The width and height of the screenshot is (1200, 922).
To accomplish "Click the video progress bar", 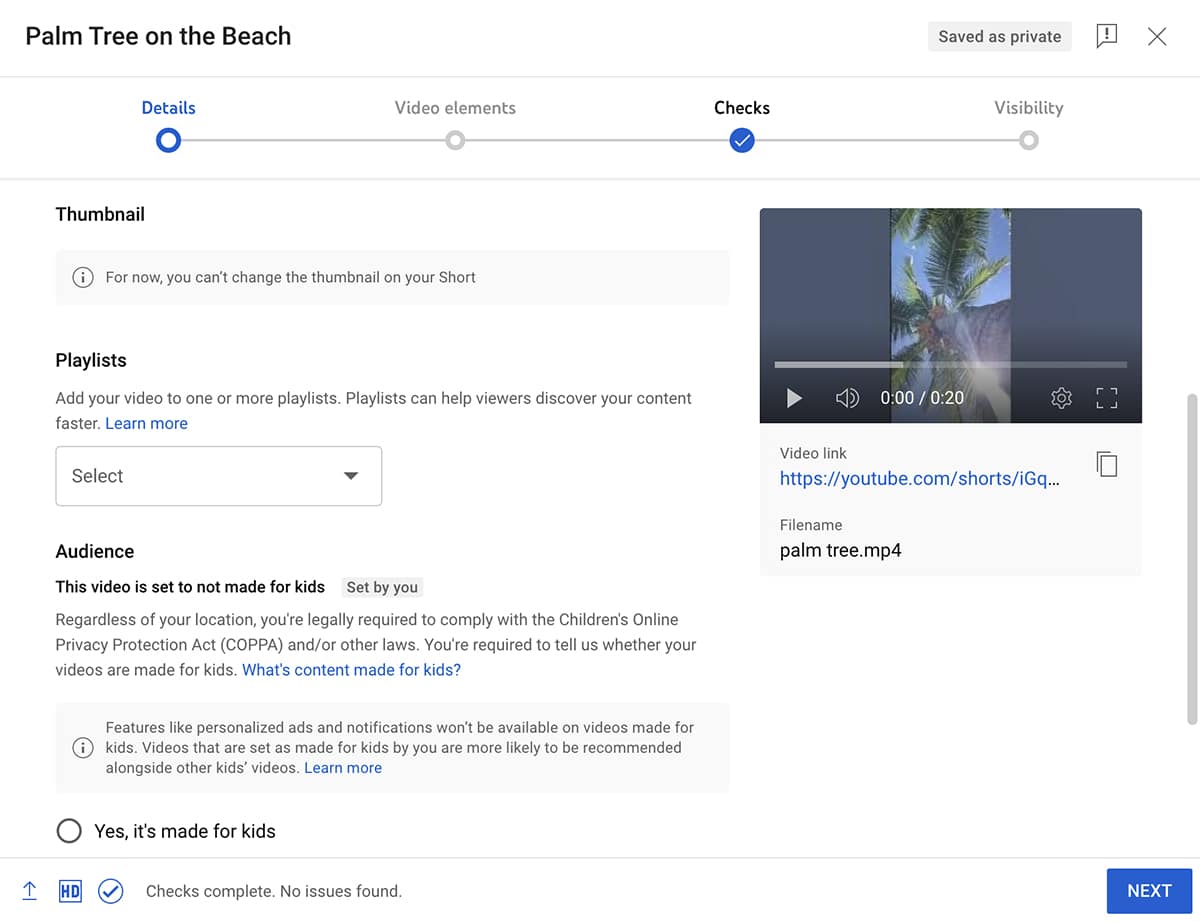I will point(950,364).
